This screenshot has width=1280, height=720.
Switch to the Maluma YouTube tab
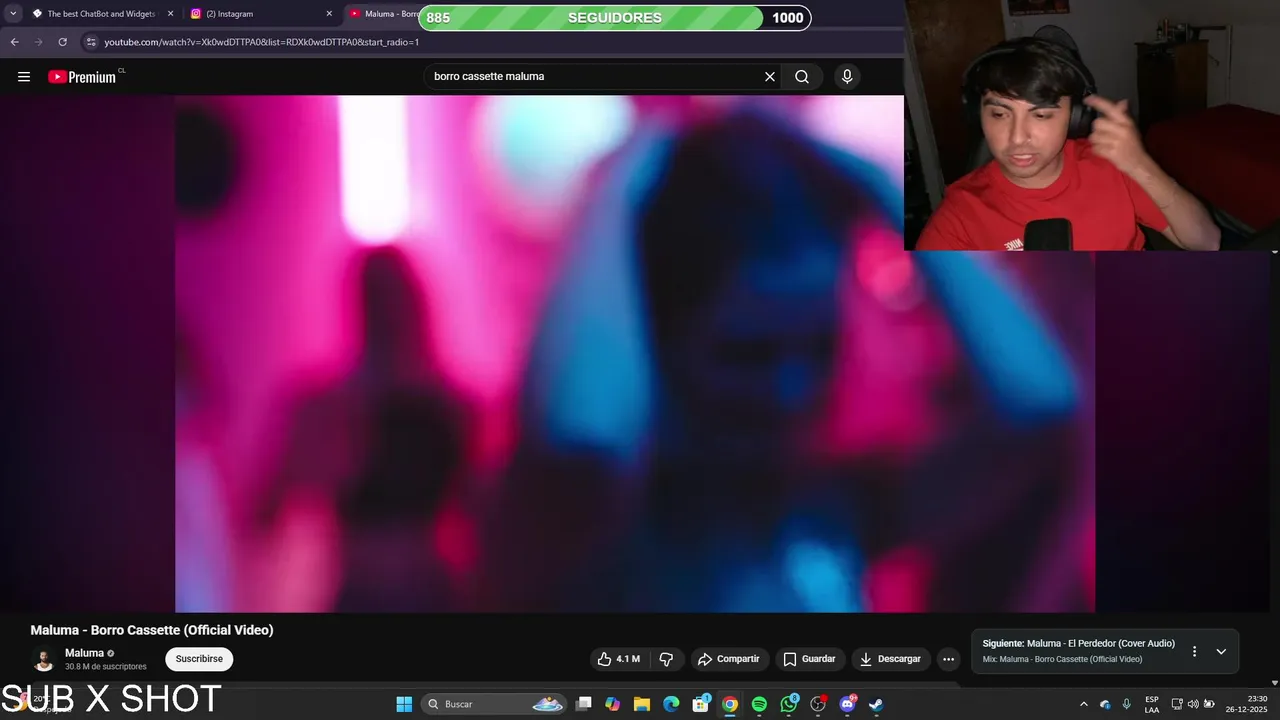pos(385,14)
